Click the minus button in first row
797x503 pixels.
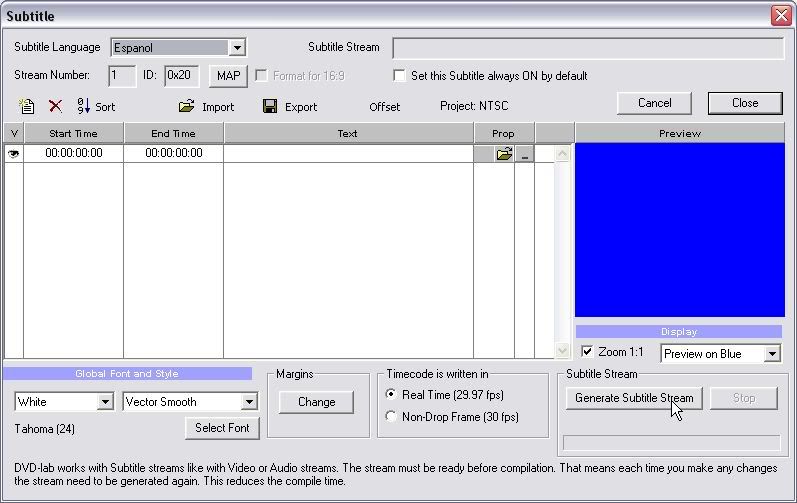pyautogui.click(x=525, y=154)
